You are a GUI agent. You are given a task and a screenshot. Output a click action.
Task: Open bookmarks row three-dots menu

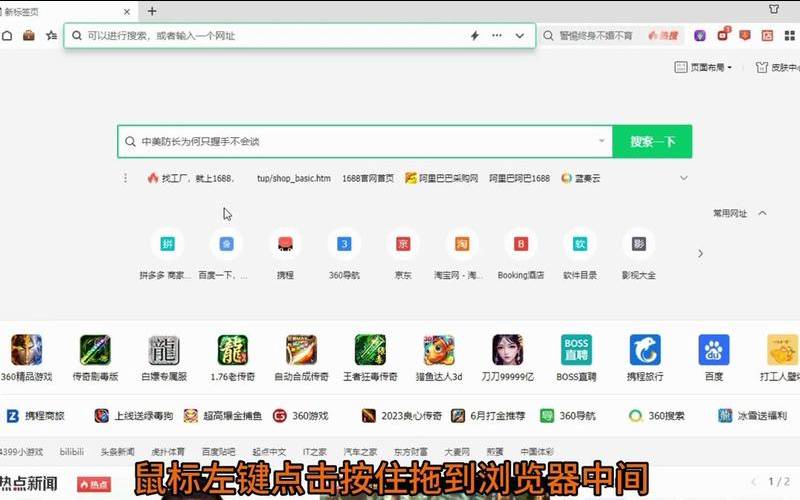coord(126,178)
